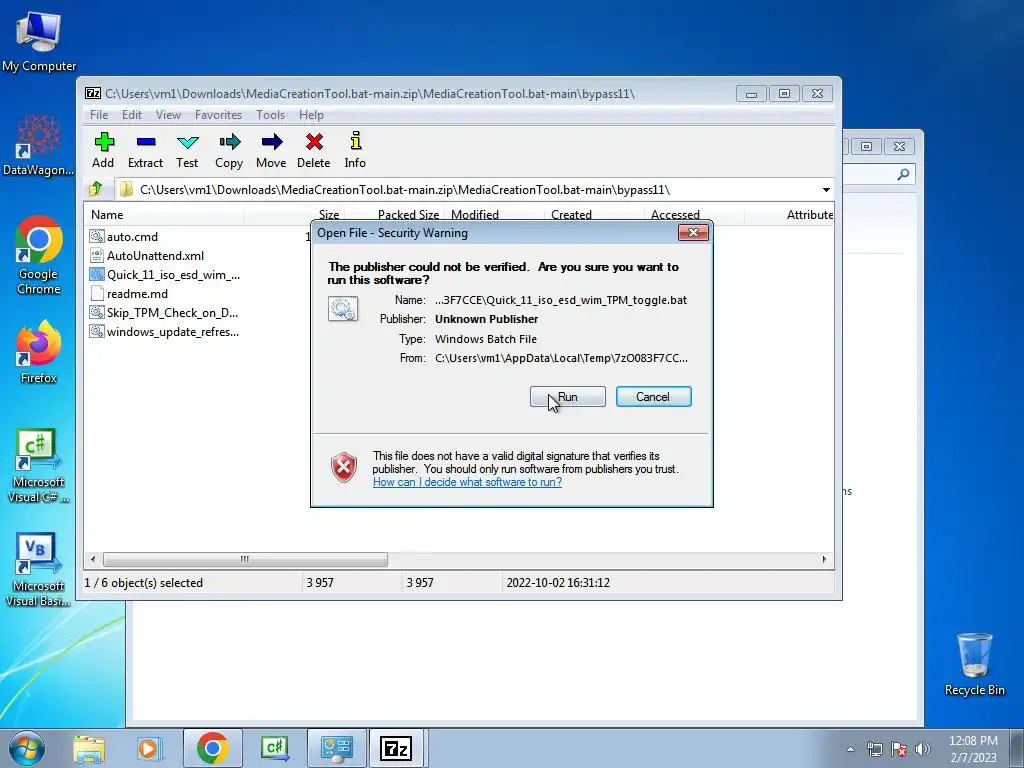Click Run in Security Warning dialog
The image size is (1024, 768).
click(568, 396)
